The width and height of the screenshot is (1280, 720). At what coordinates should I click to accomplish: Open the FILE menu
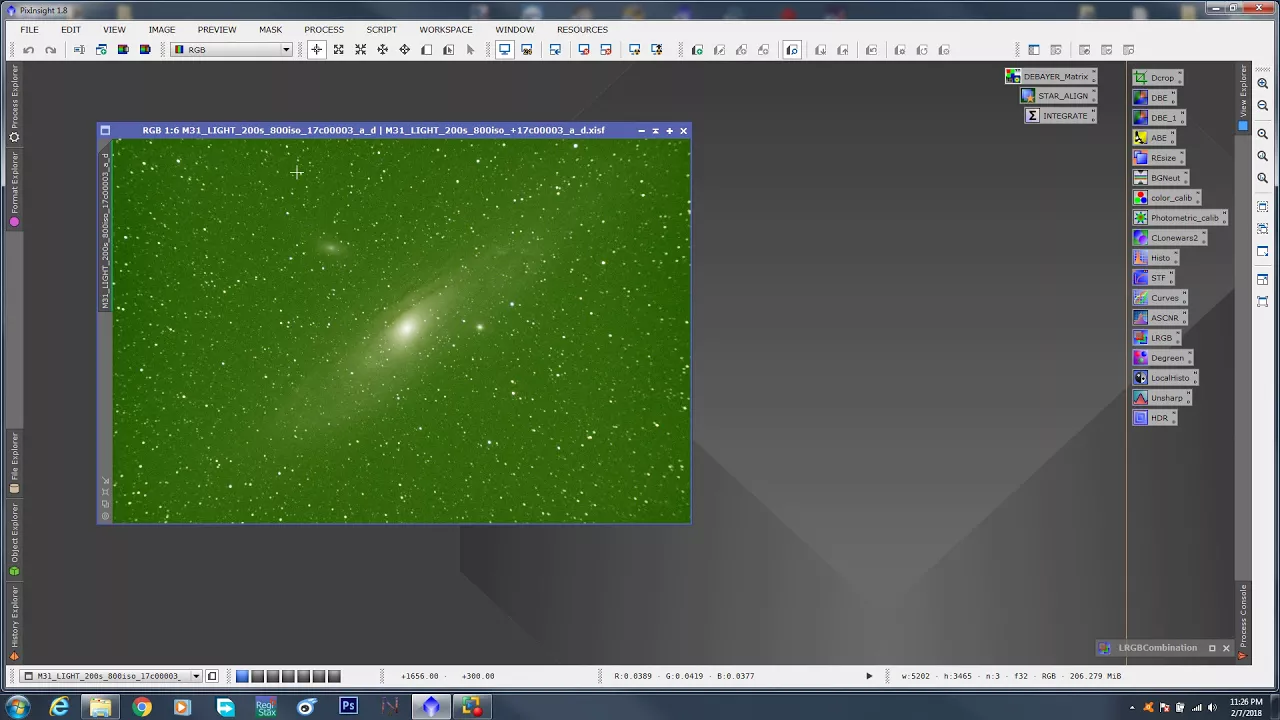coord(29,30)
